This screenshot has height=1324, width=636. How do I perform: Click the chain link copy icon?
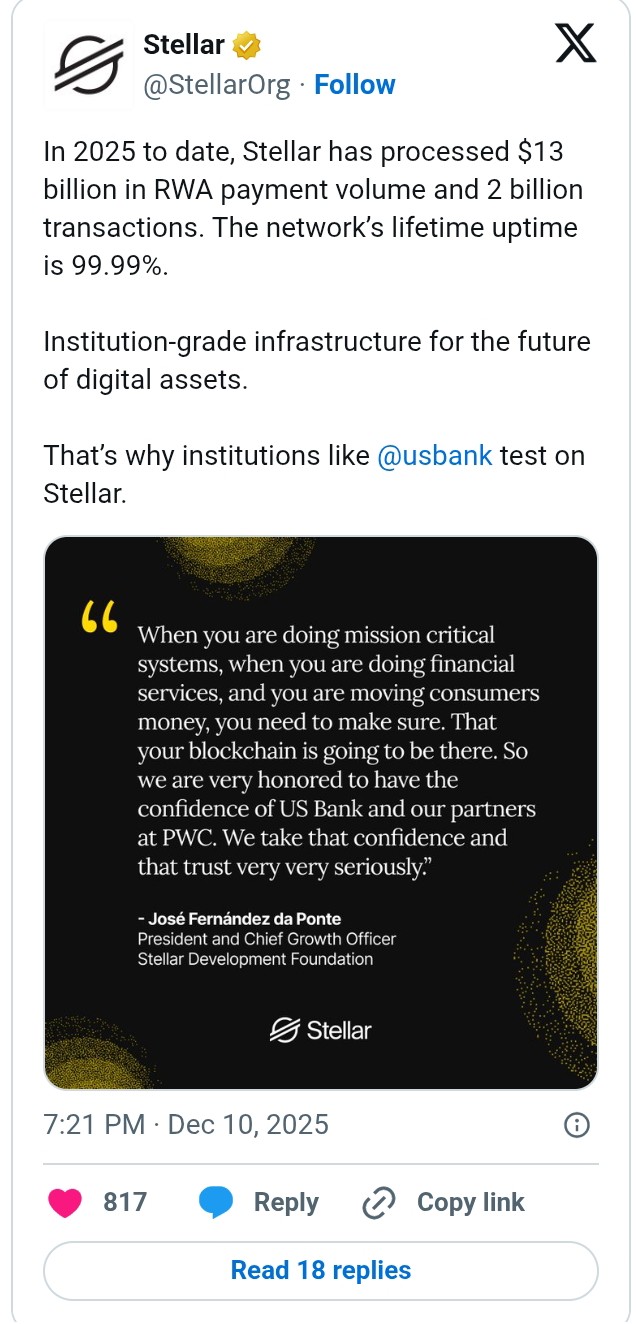(378, 1203)
